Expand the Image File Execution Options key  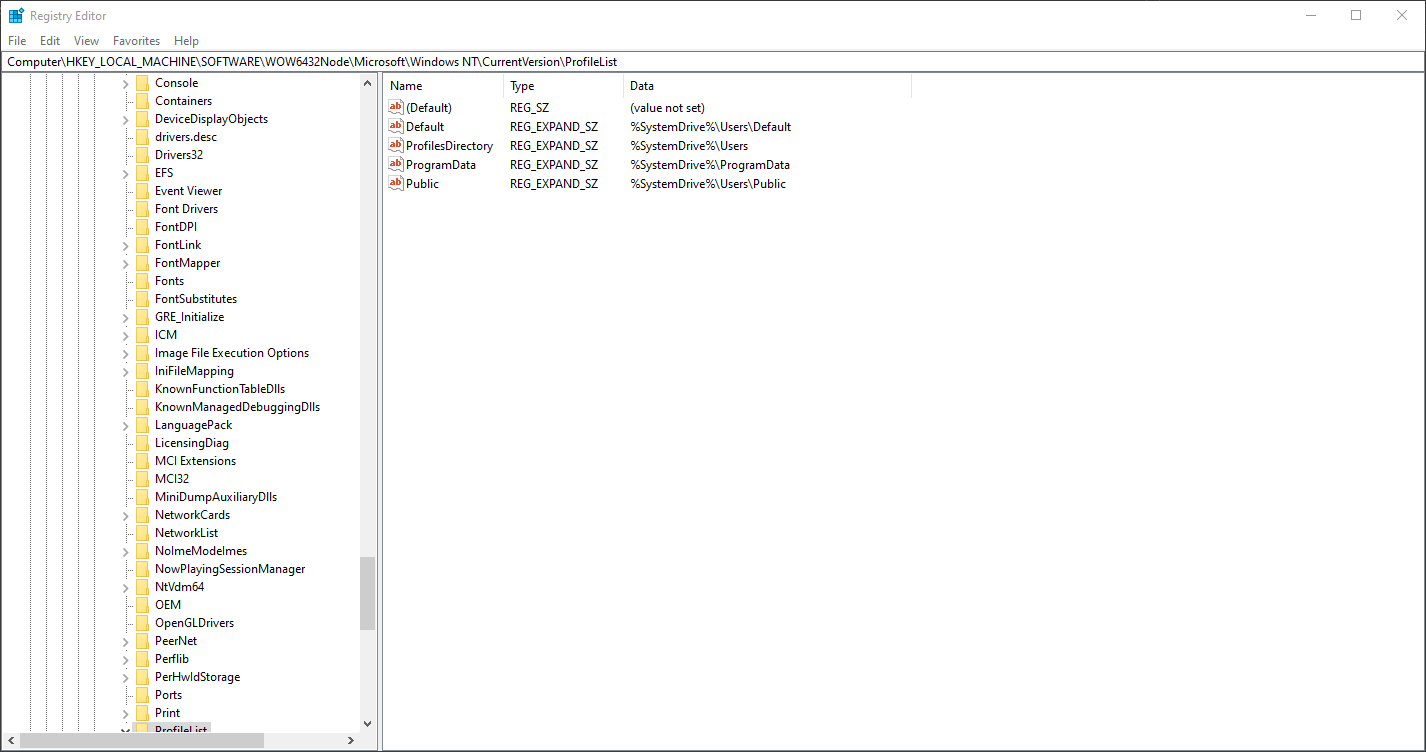pos(126,353)
